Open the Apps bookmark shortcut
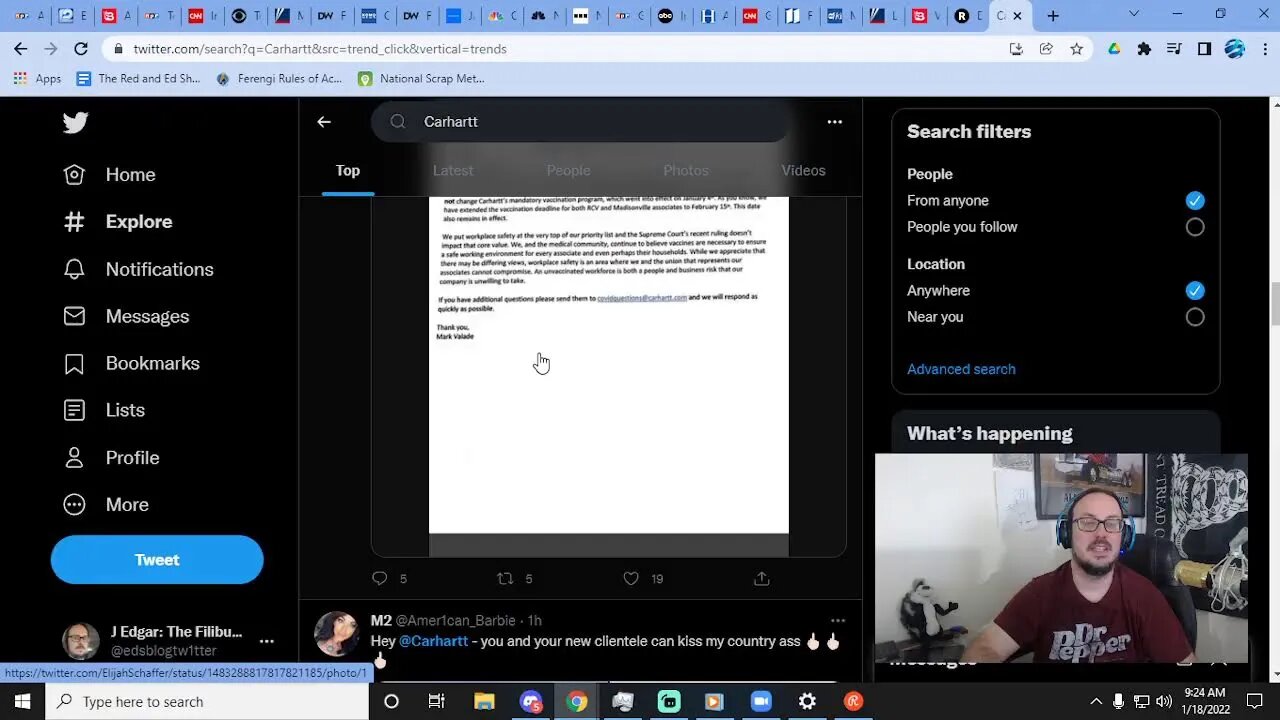Viewport: 1280px width, 720px height. pyautogui.click(x=37, y=78)
